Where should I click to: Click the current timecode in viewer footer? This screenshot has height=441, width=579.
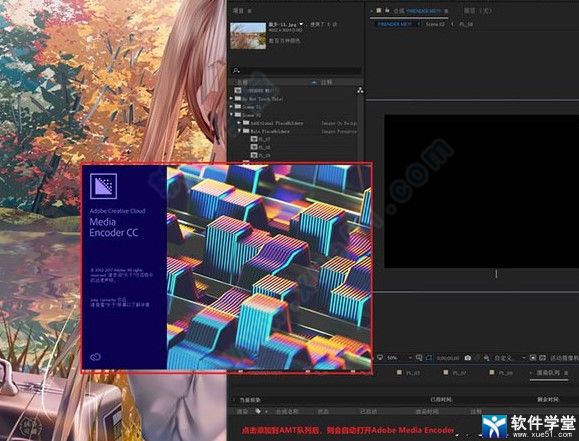(x=448, y=358)
